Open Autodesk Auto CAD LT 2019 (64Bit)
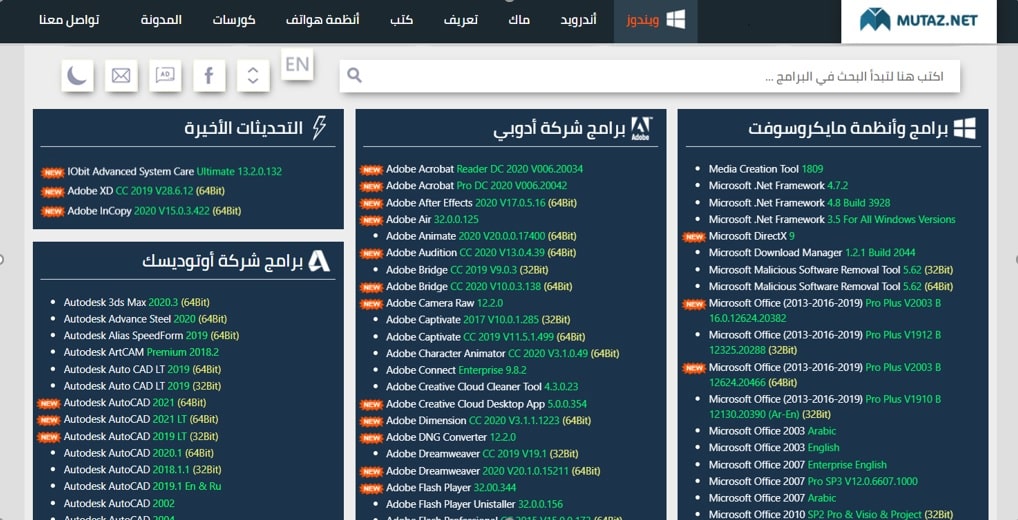 point(142,369)
